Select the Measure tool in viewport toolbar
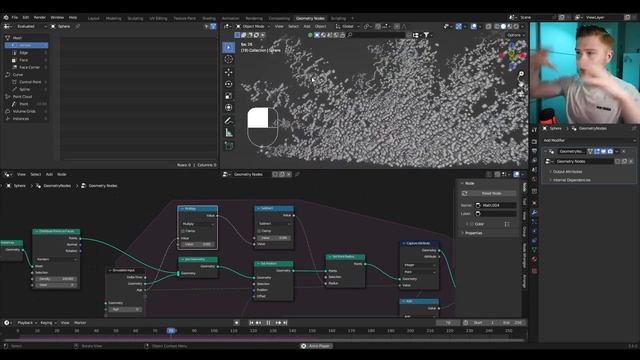 coord(229,133)
